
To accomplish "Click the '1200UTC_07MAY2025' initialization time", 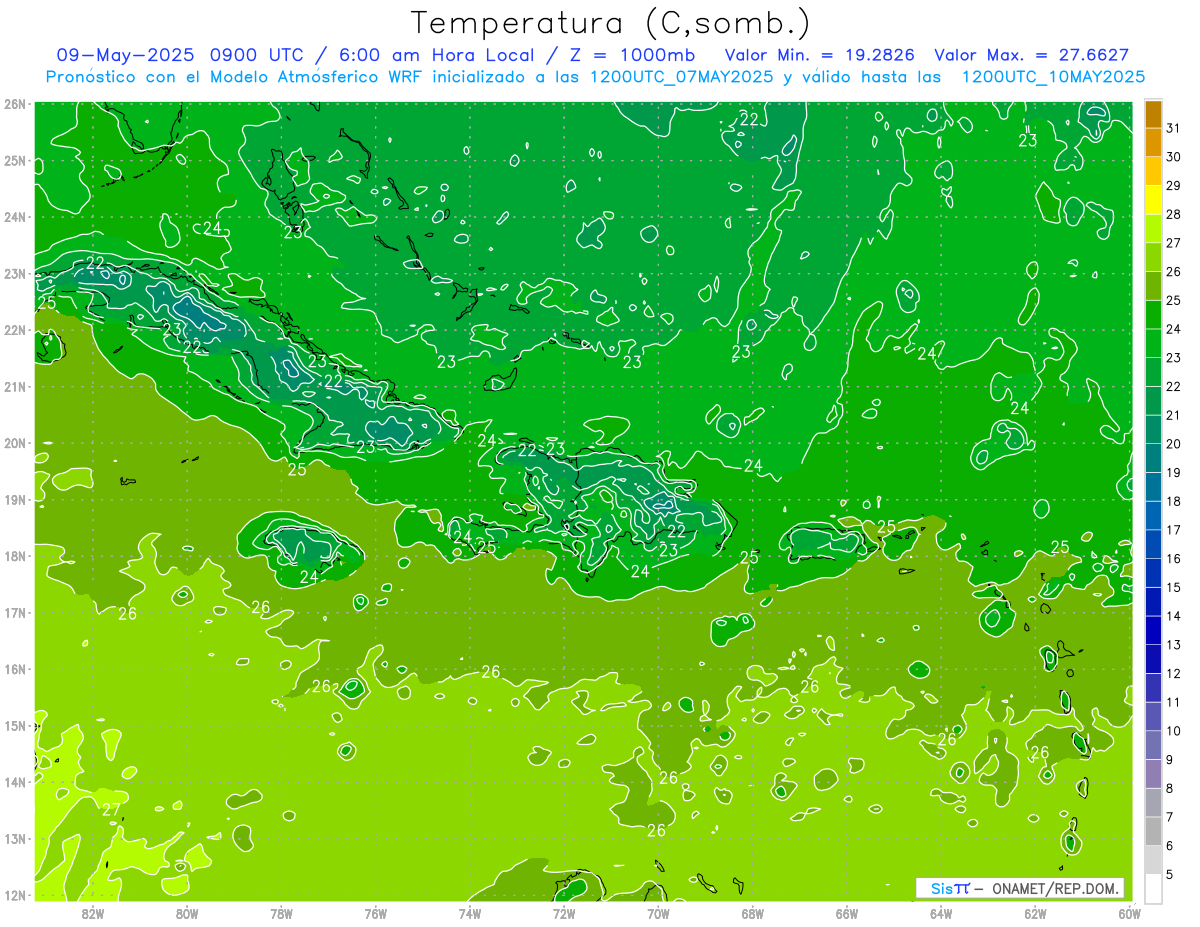I will pyautogui.click(x=682, y=77).
